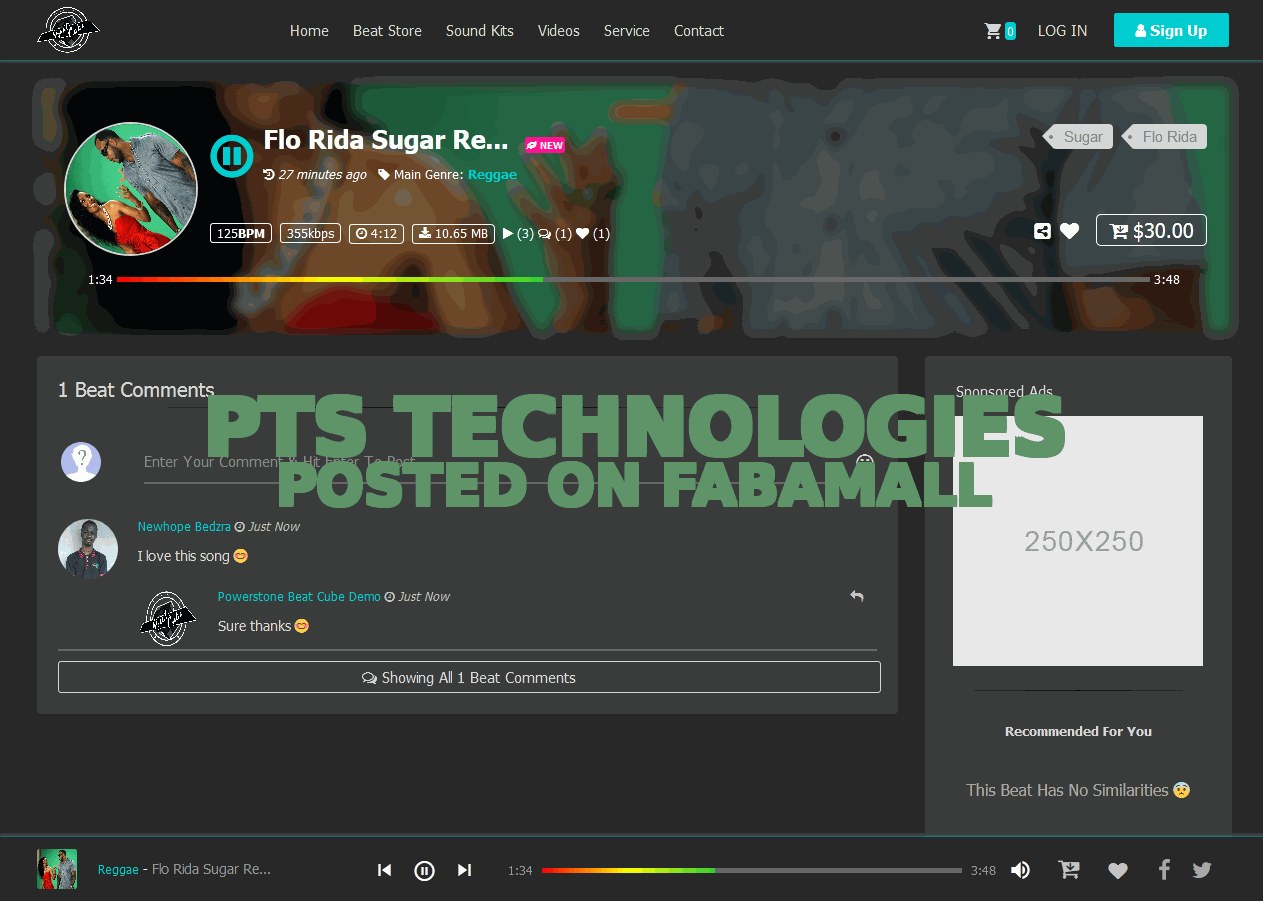Click the 125BPM badge
The image size is (1263, 901).
[241, 234]
